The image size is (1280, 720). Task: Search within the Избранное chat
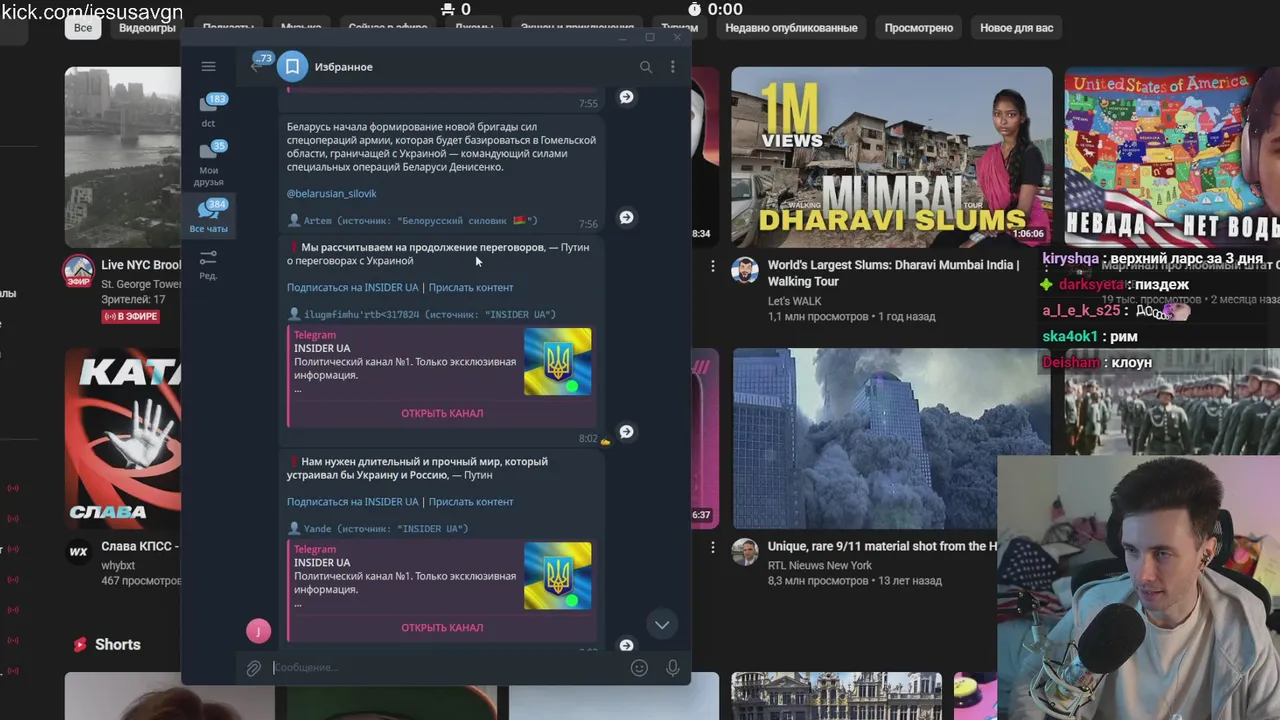(646, 67)
